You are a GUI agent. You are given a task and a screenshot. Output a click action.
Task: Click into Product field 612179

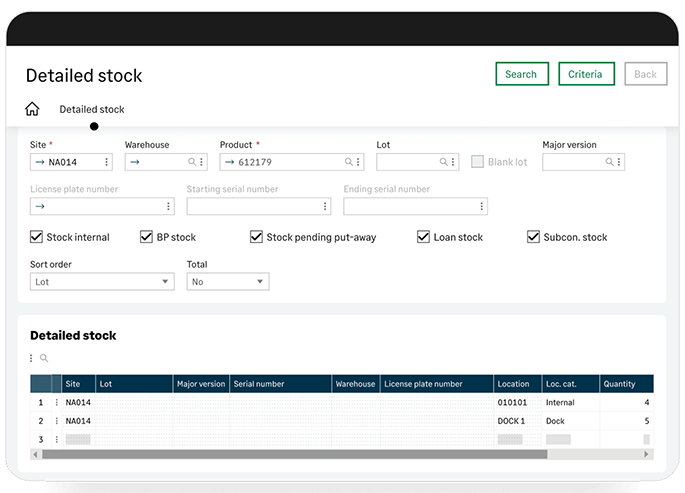292,162
